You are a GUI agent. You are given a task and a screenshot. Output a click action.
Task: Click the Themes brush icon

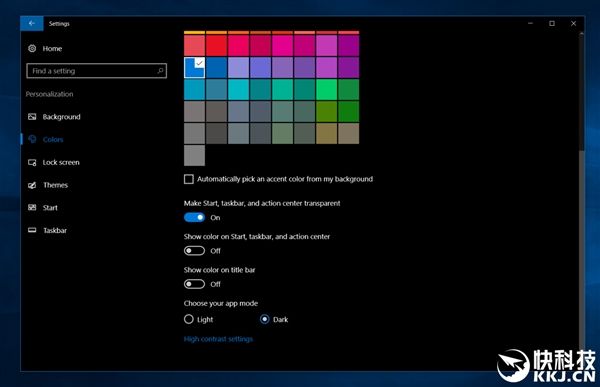(x=32, y=185)
